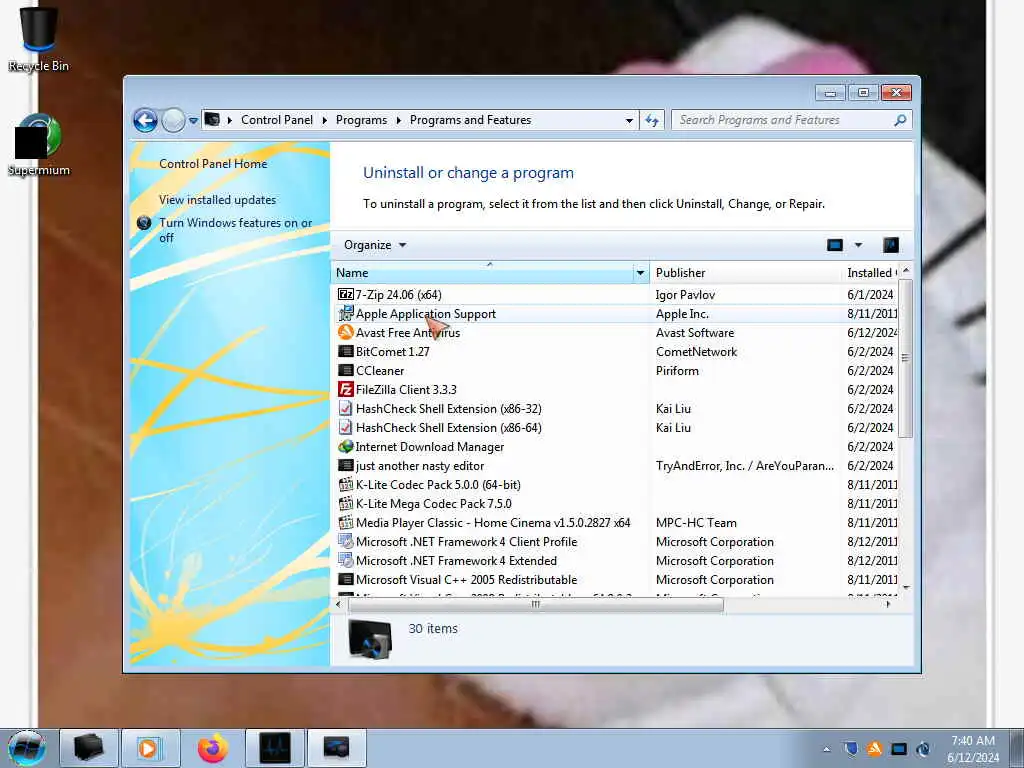This screenshot has width=1024, height=768.
Task: Open Turn Windows features on or off
Action: pyautogui.click(x=235, y=230)
